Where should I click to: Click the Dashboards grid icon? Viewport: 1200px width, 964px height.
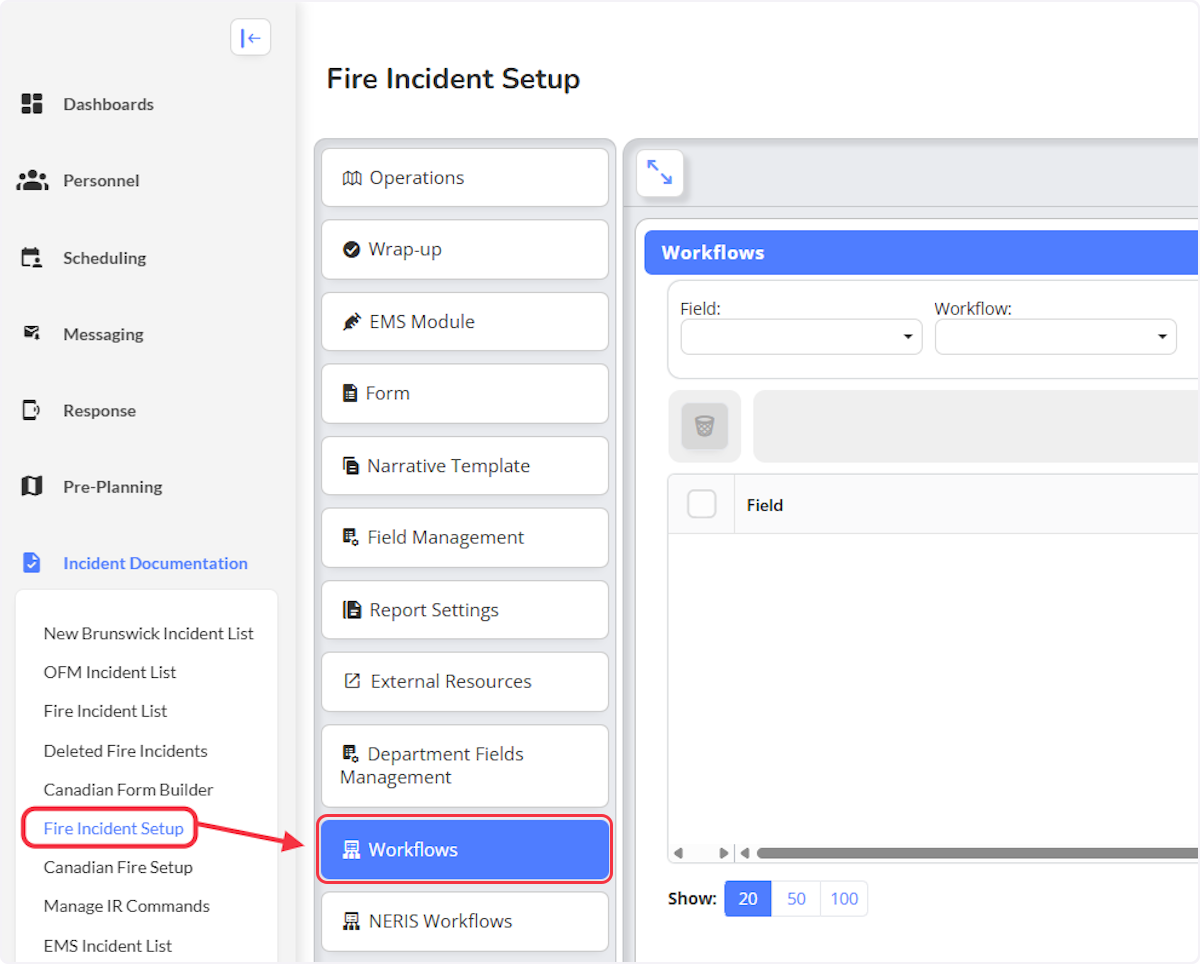32,103
